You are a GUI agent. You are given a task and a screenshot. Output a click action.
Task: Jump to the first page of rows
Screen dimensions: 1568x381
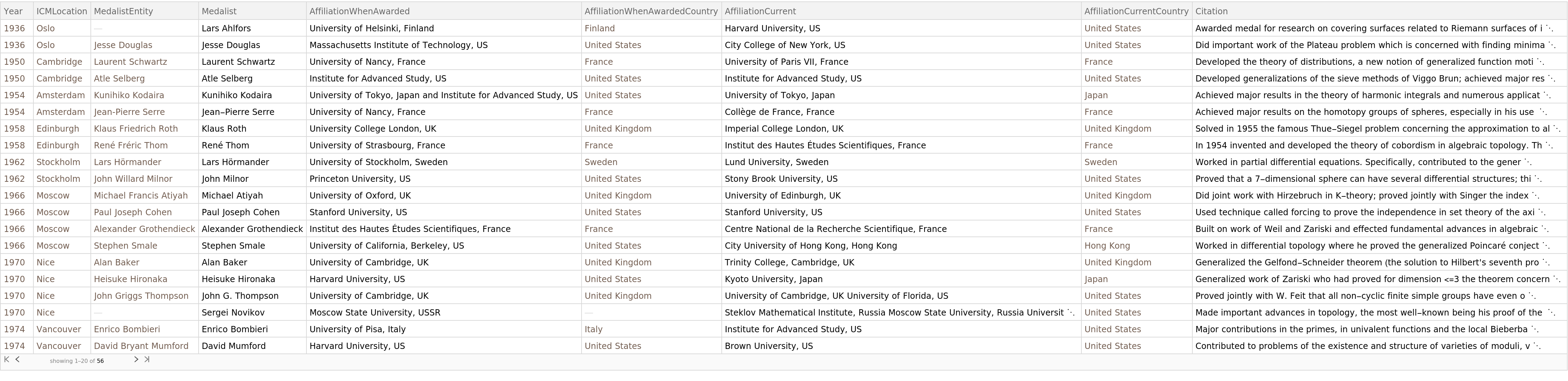click(x=7, y=360)
